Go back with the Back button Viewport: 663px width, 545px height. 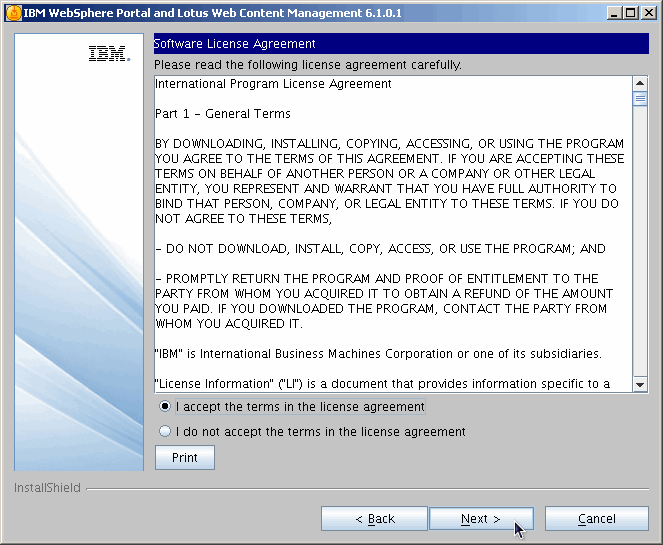tap(374, 519)
